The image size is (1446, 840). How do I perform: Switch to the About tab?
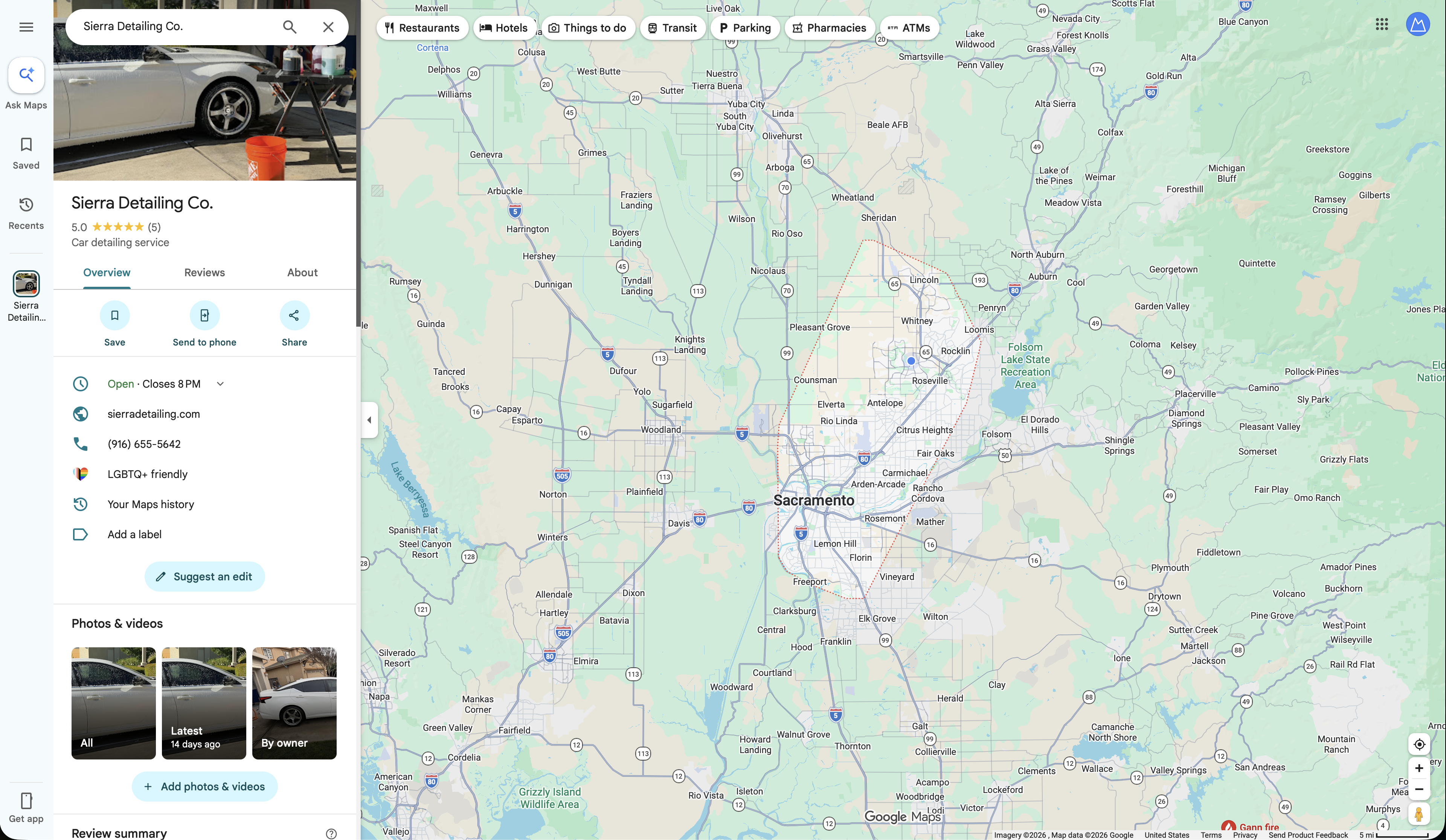click(x=302, y=273)
